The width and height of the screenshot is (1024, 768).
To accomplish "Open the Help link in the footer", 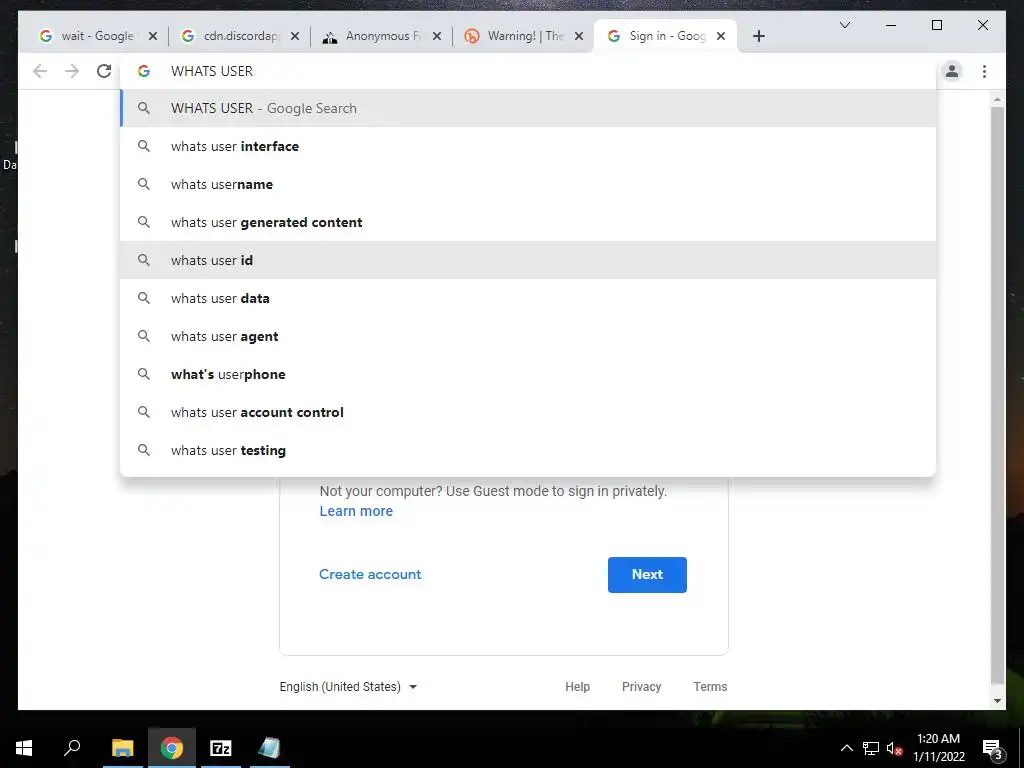I will tap(577, 686).
